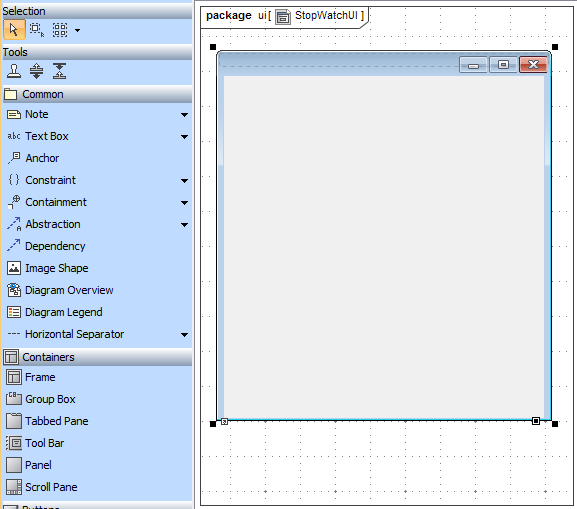Viewport: 577px width, 509px height.
Task: Activate the Sticky stamp tool
Action: 14,71
